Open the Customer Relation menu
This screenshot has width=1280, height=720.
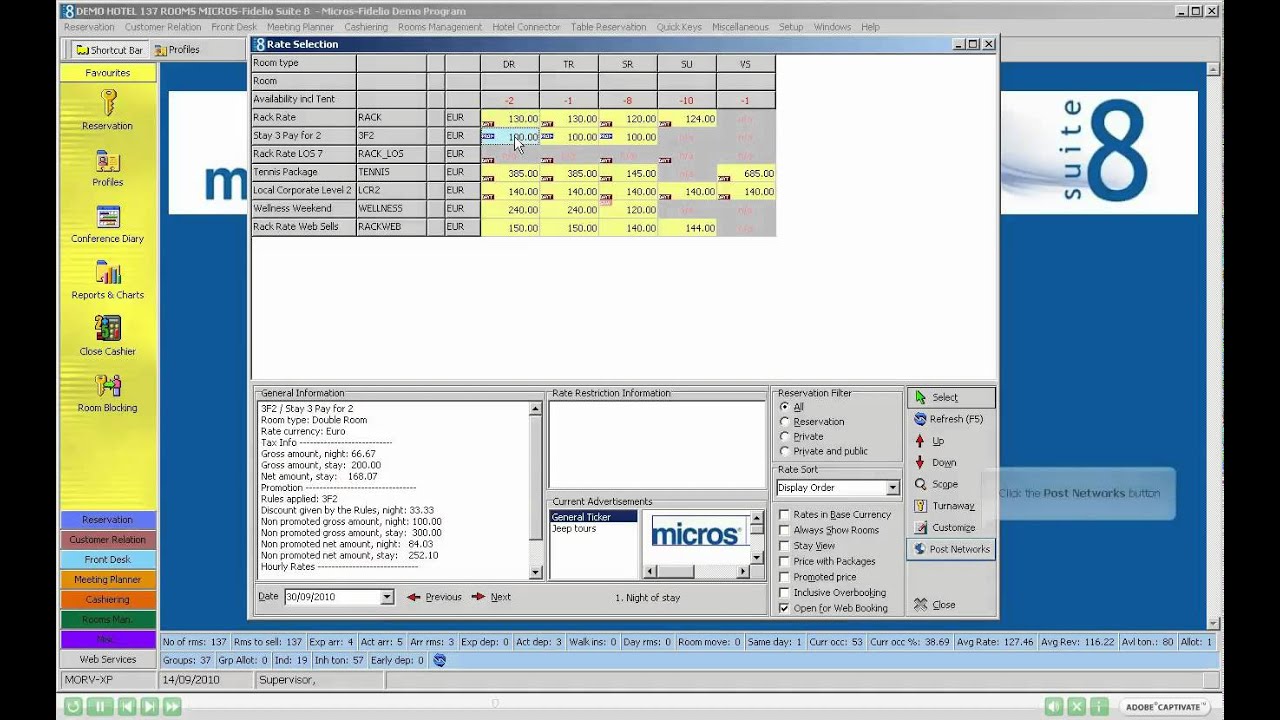tap(163, 27)
